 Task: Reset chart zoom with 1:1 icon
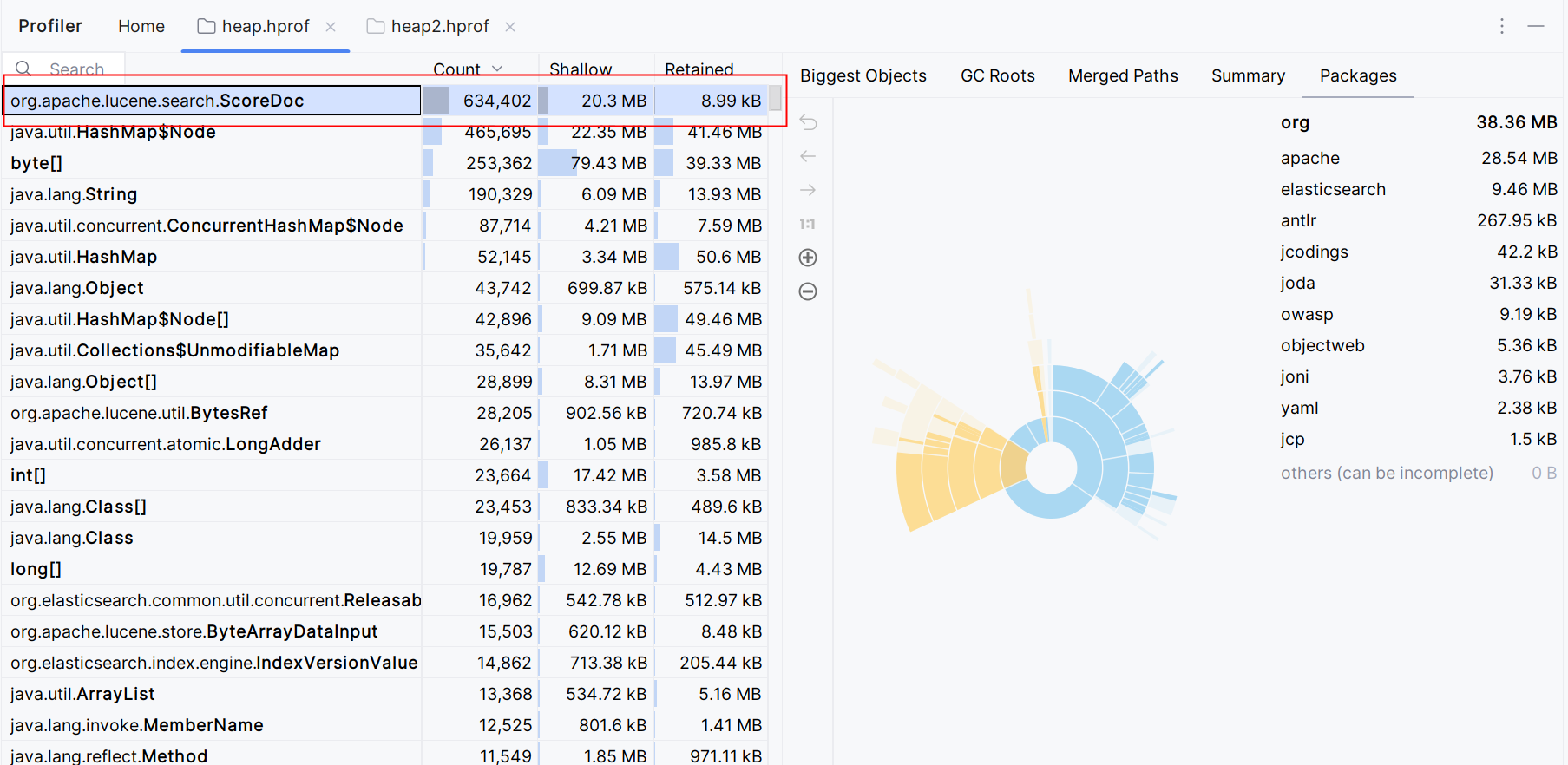pyautogui.click(x=808, y=224)
